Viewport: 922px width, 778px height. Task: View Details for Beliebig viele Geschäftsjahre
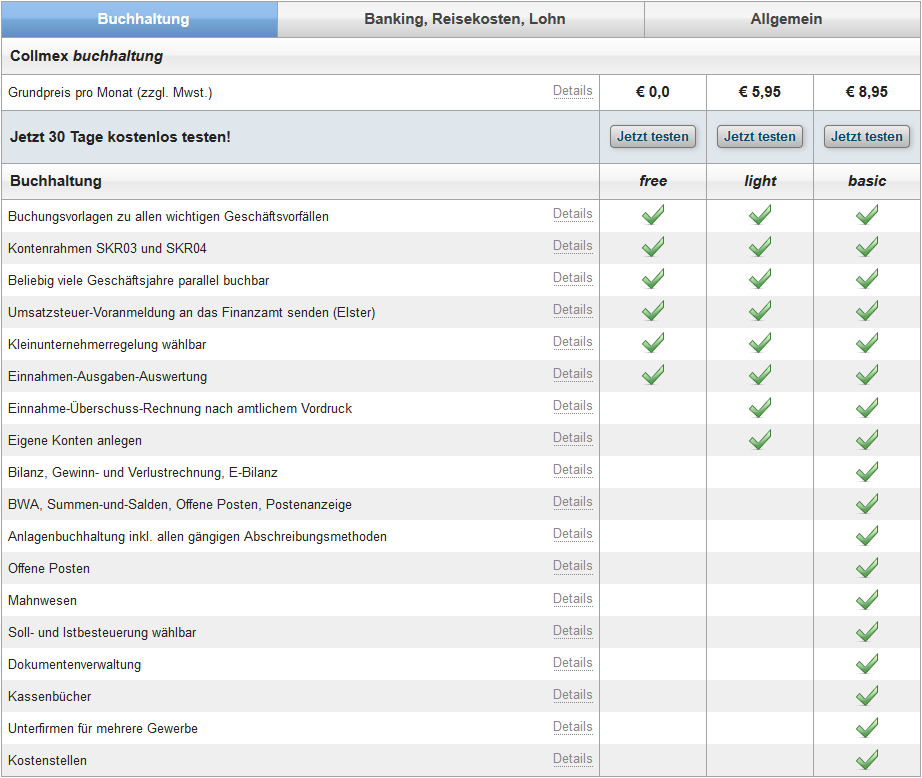[x=573, y=278]
